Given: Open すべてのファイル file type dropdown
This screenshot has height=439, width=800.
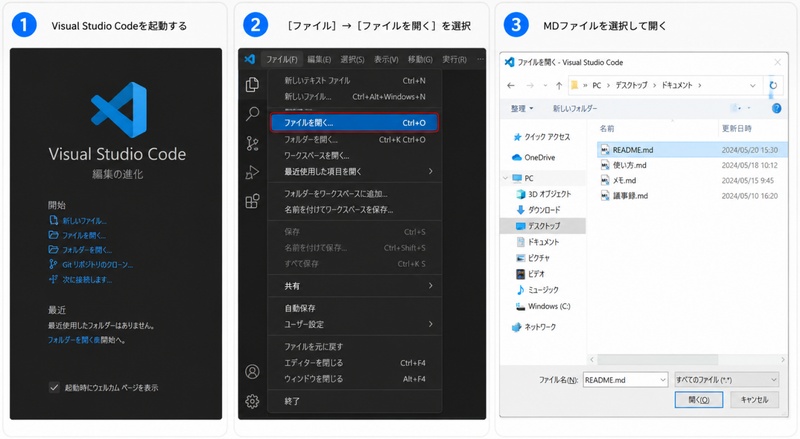Looking at the screenshot, I should coord(727,380).
